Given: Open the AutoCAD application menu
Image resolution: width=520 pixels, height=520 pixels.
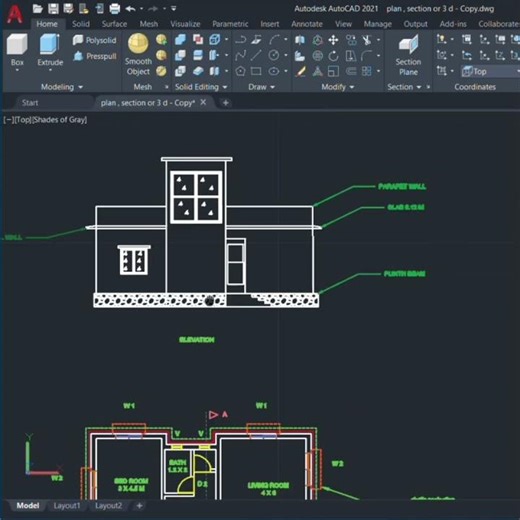Looking at the screenshot, I should point(15,15).
